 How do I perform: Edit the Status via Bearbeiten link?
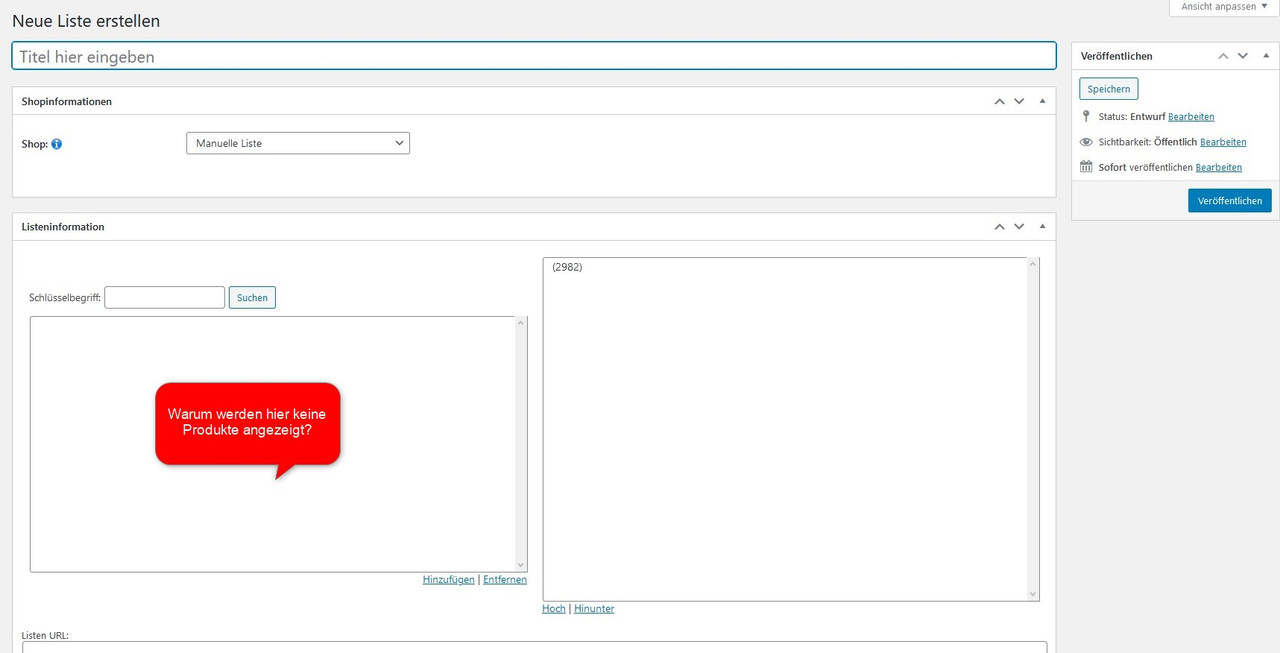[1191, 117]
